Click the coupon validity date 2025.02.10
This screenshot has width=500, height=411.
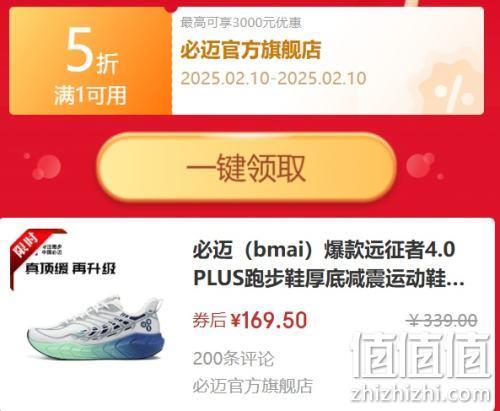point(273,79)
